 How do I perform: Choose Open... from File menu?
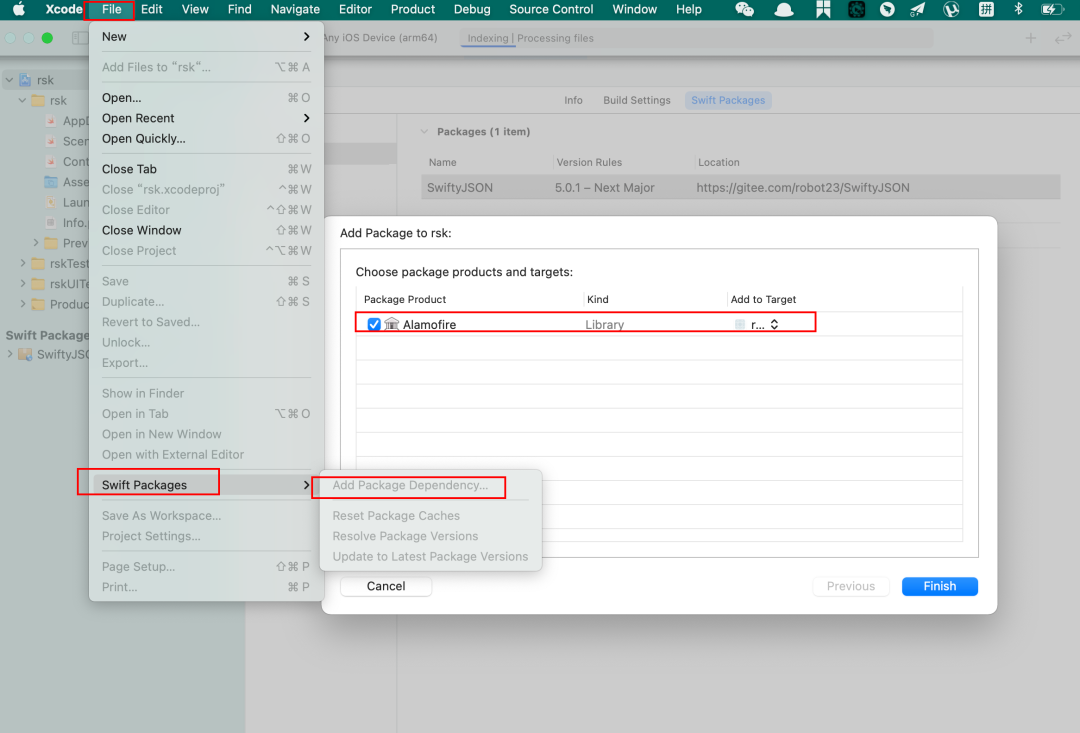(206, 98)
